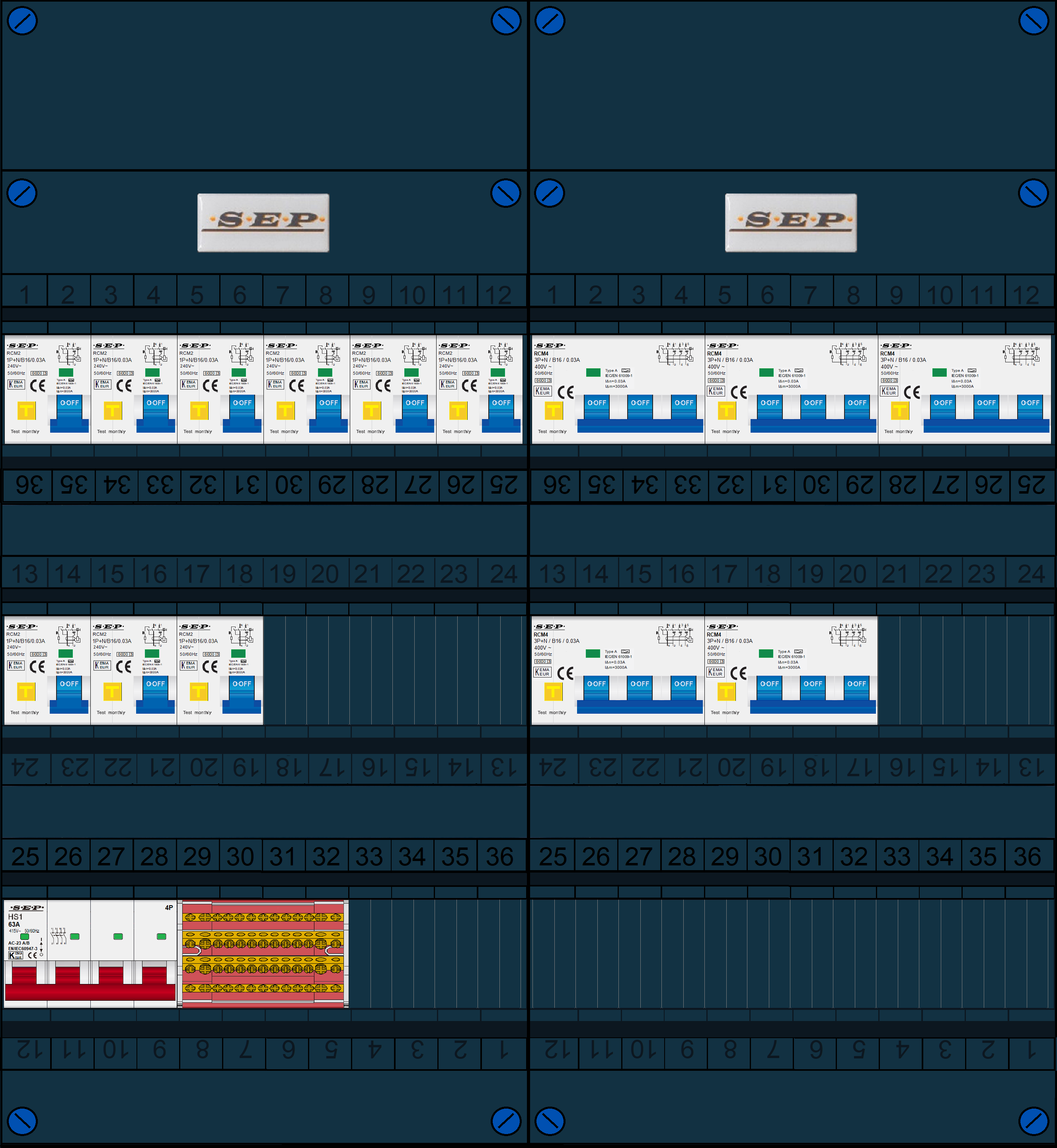Click wiring diagram symbol on right panel RCM4 under slots 1-4
This screenshot has height=1148, width=1057.
click(675, 354)
